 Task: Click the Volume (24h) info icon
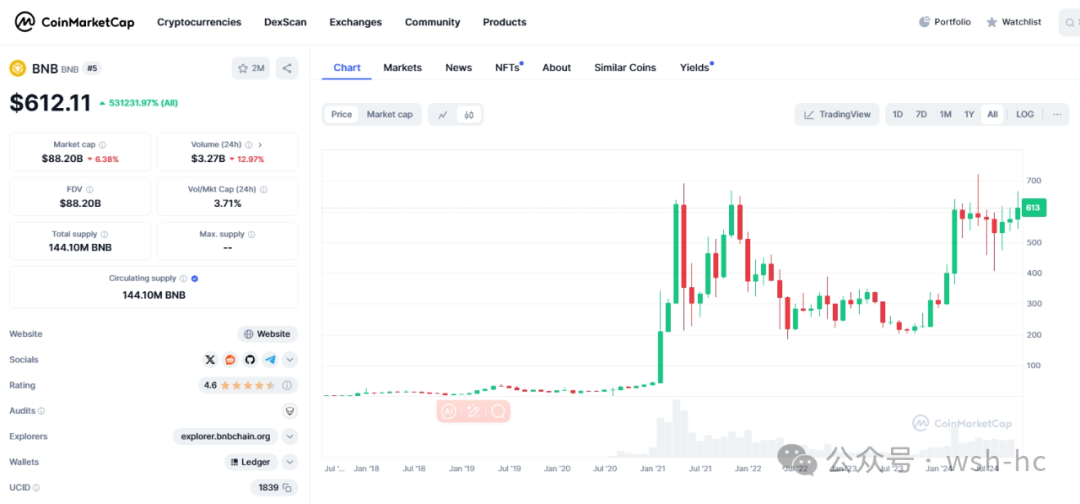[249, 145]
